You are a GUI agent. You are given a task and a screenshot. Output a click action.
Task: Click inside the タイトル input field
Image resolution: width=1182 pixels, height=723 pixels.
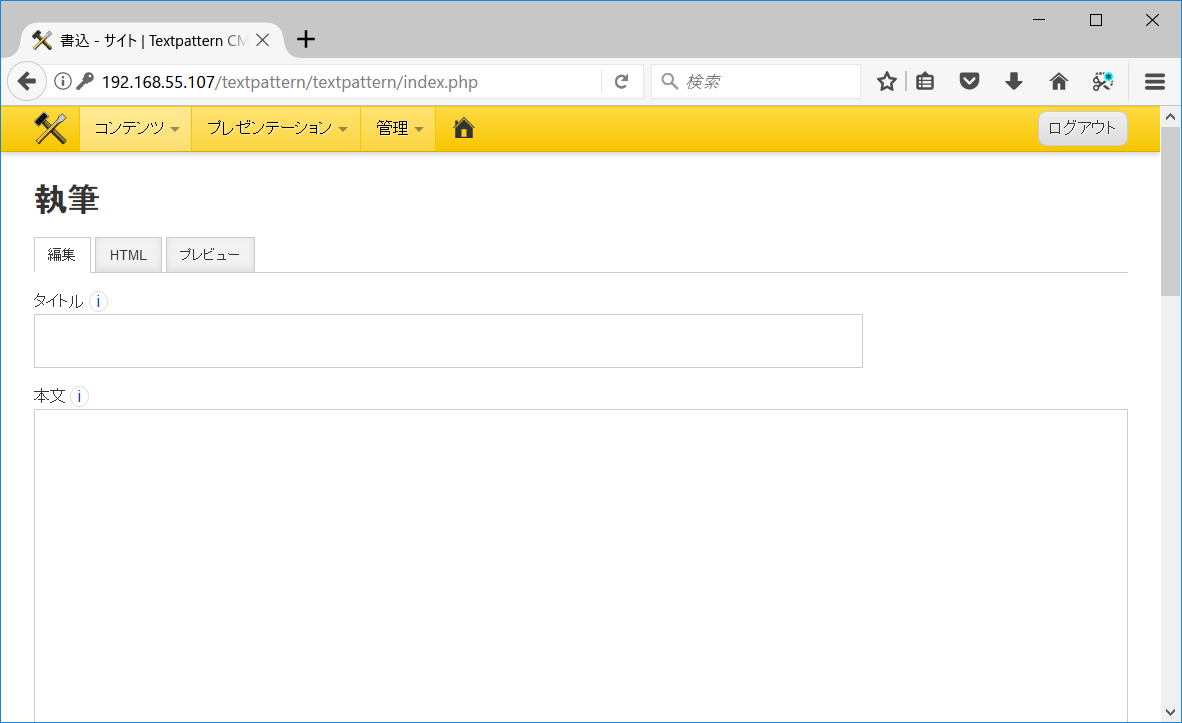pyautogui.click(x=448, y=340)
